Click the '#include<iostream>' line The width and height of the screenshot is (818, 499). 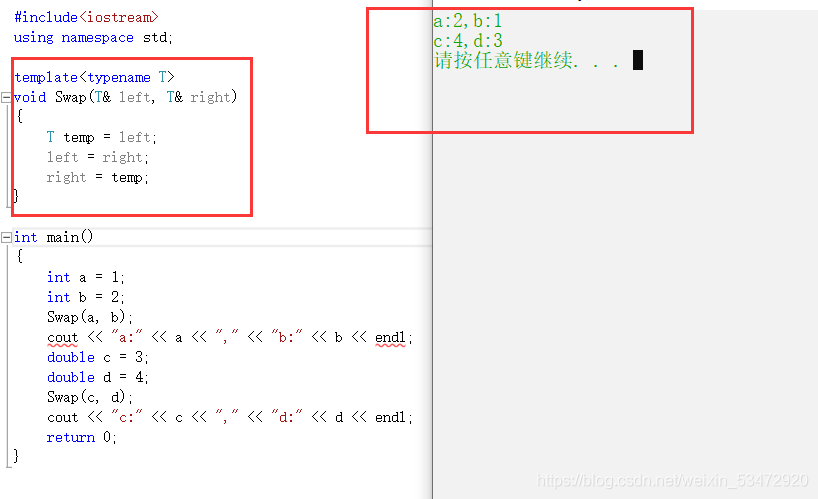coord(86,17)
